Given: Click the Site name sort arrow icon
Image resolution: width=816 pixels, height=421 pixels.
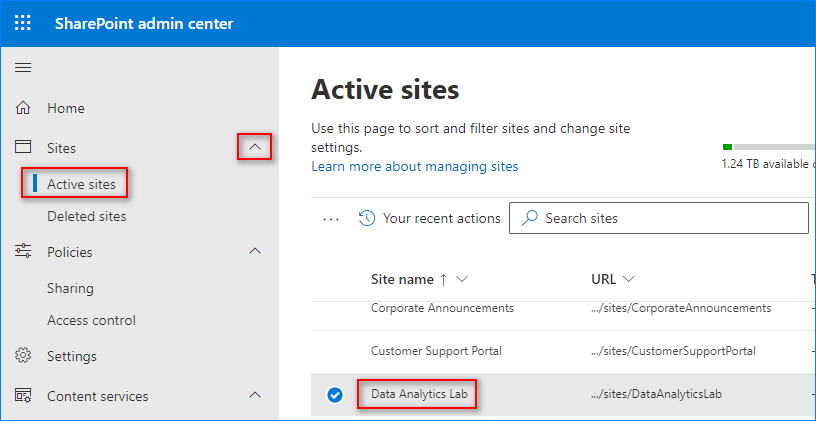Looking at the screenshot, I should (443, 280).
